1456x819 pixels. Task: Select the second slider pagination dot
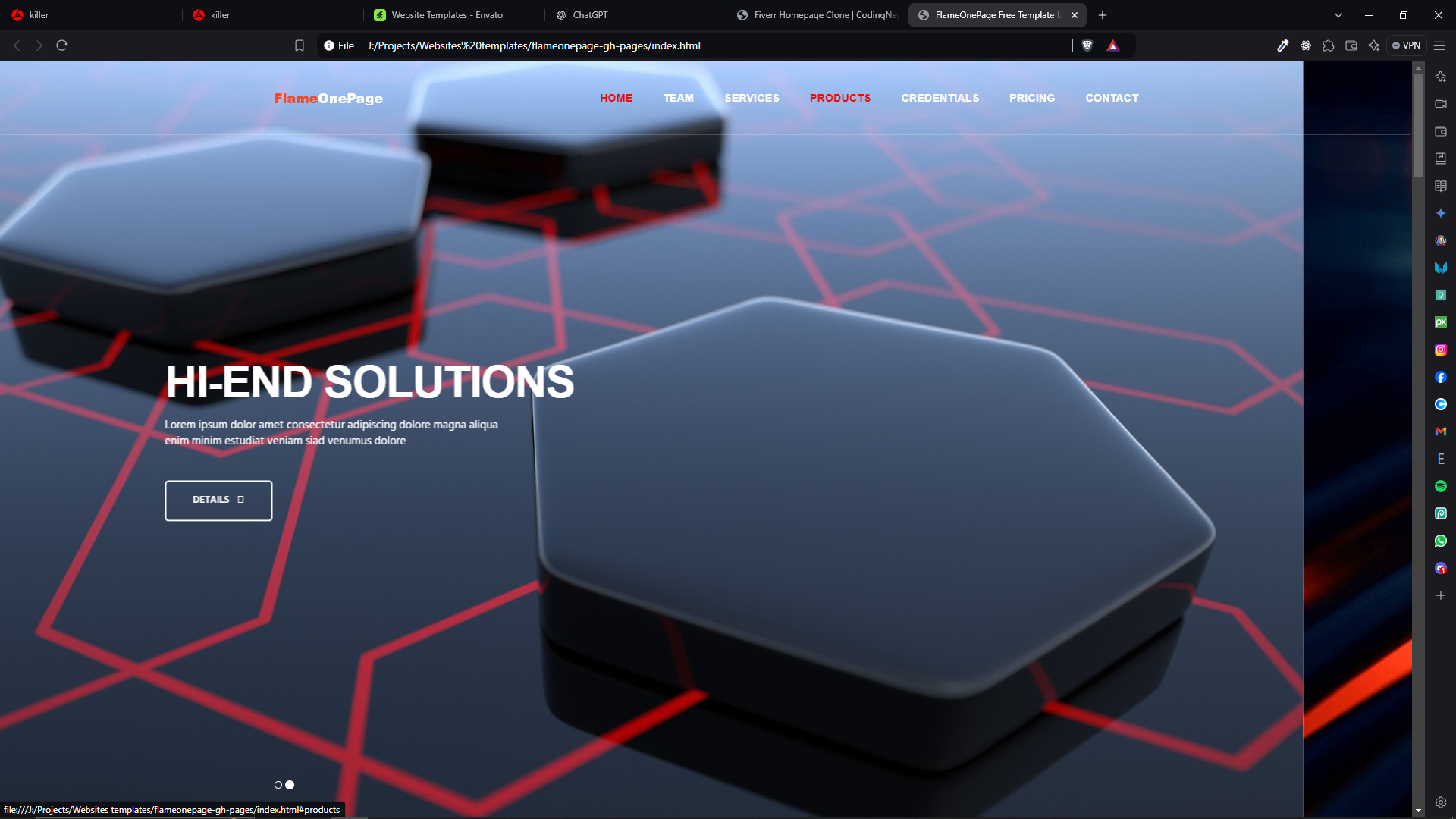click(x=290, y=785)
